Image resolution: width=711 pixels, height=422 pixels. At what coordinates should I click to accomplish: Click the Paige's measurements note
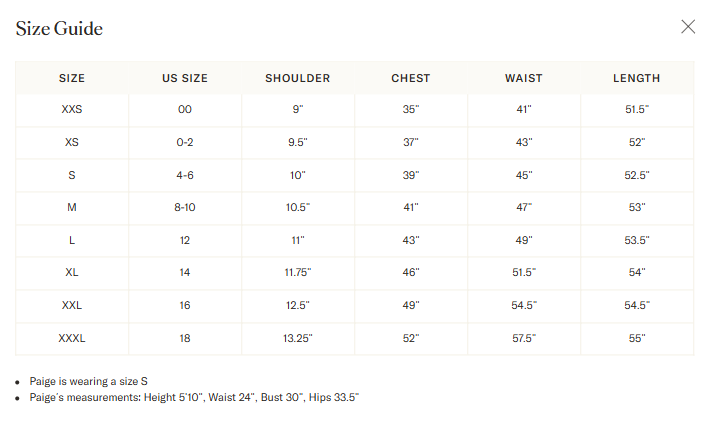194,398
